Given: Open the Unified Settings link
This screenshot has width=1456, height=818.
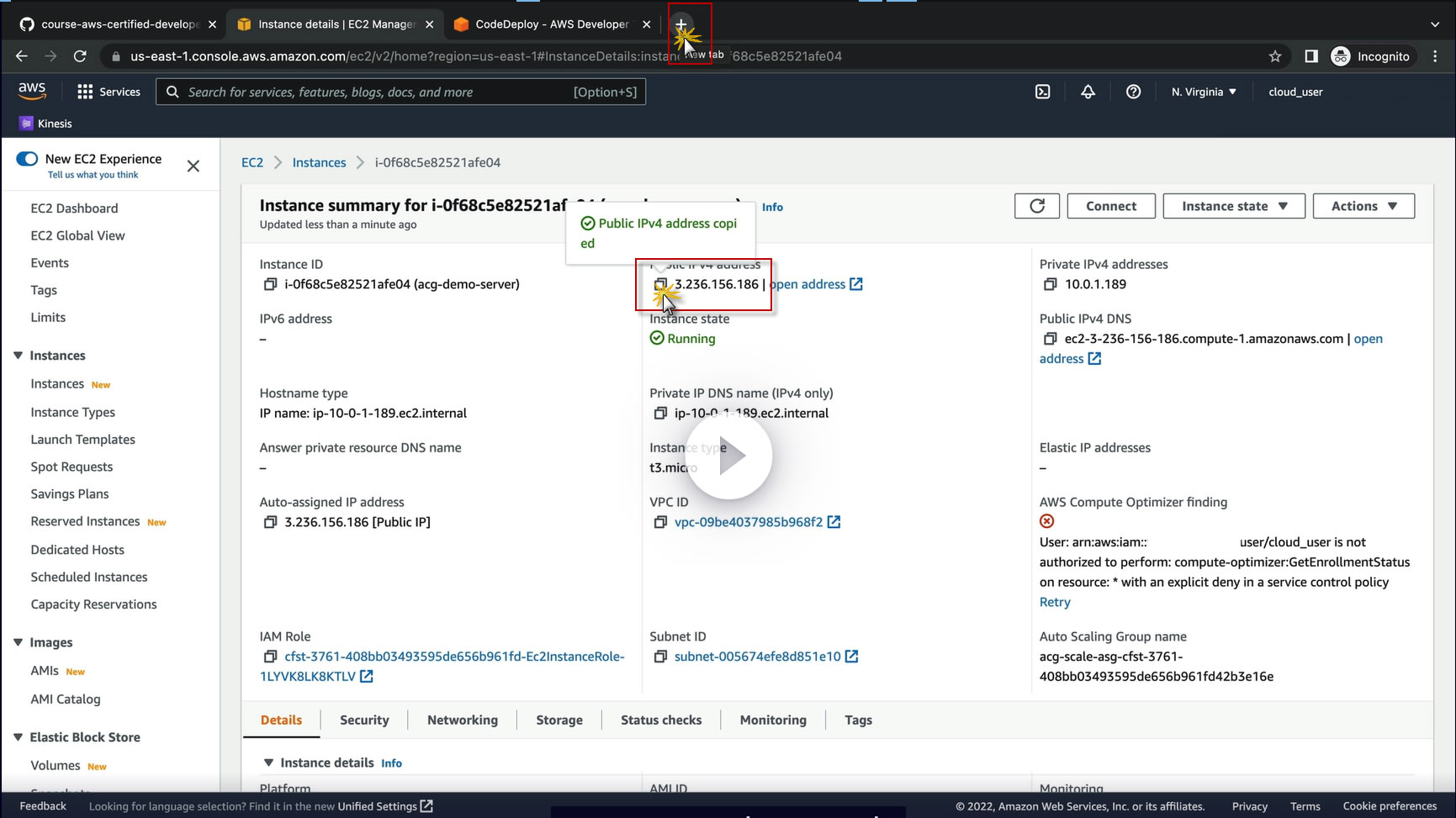Looking at the screenshot, I should coord(385,806).
